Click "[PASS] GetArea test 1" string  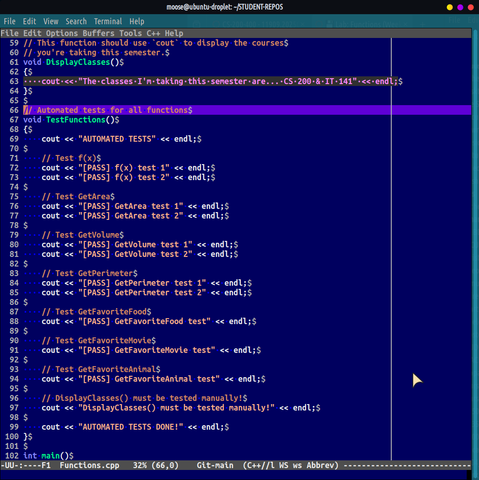pyautogui.click(x=131, y=206)
